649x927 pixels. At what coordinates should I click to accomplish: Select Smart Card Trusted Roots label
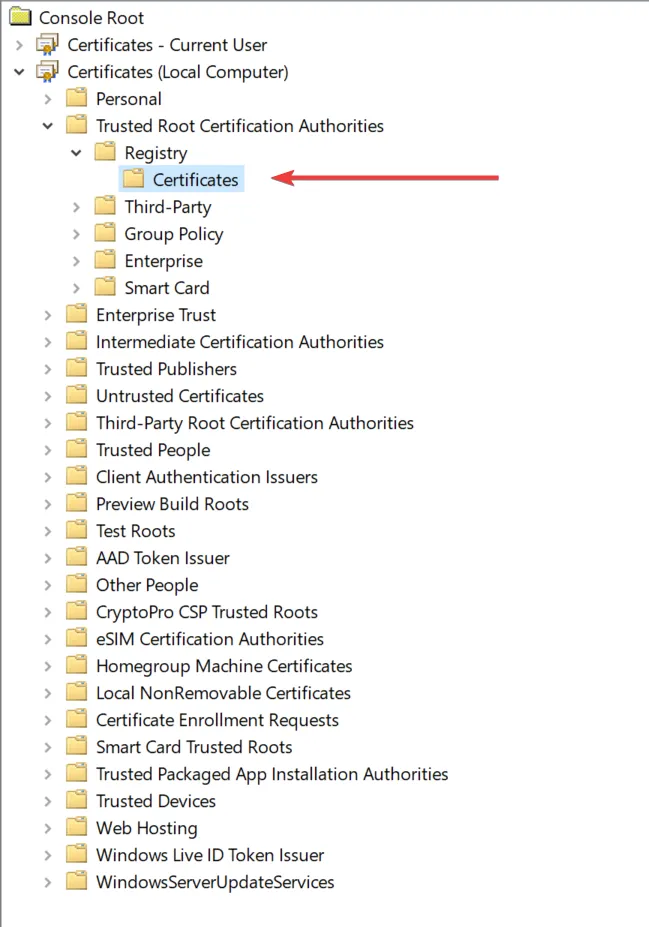pyautogui.click(x=194, y=747)
